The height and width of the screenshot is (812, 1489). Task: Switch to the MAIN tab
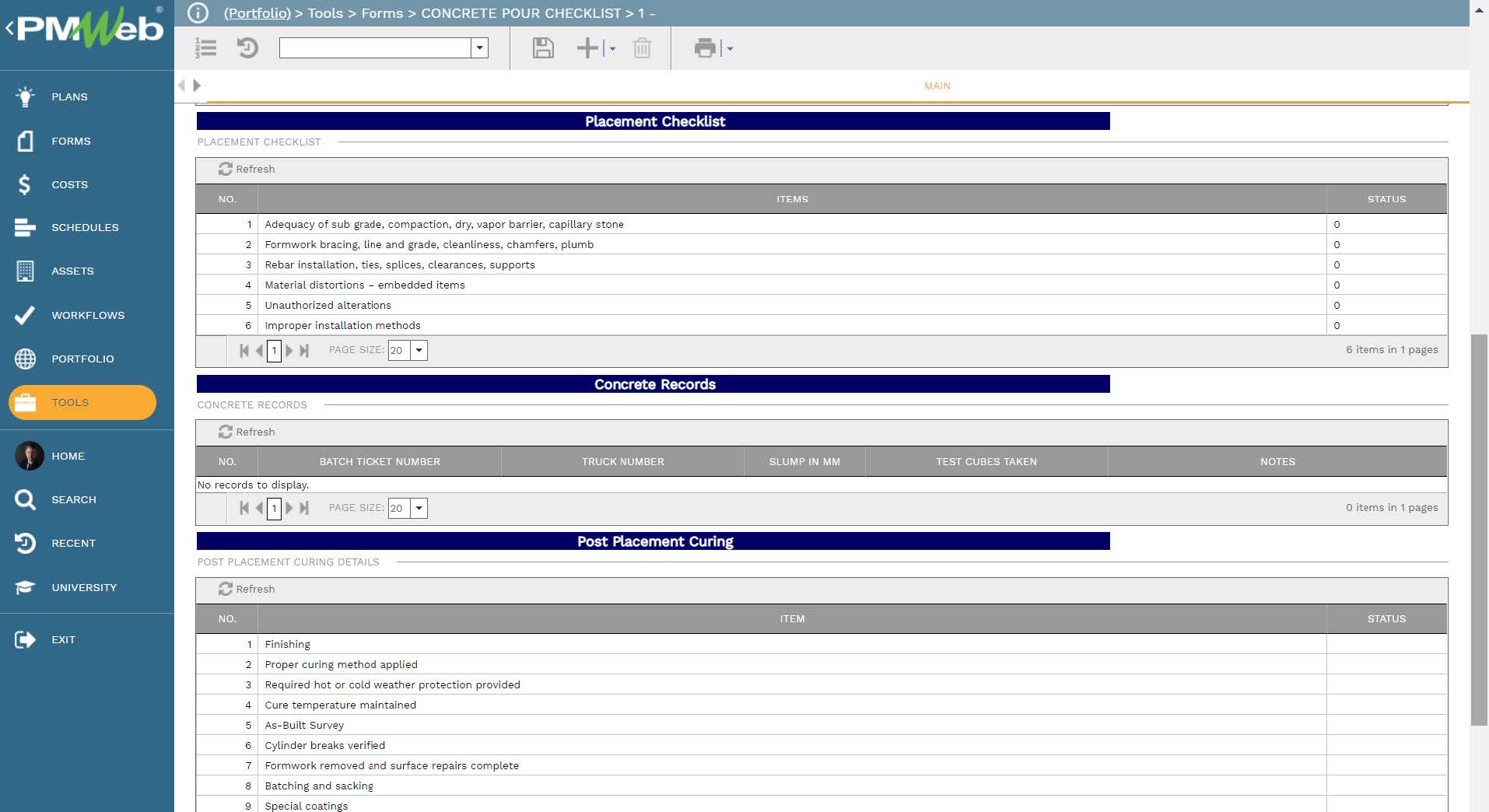[x=936, y=86]
